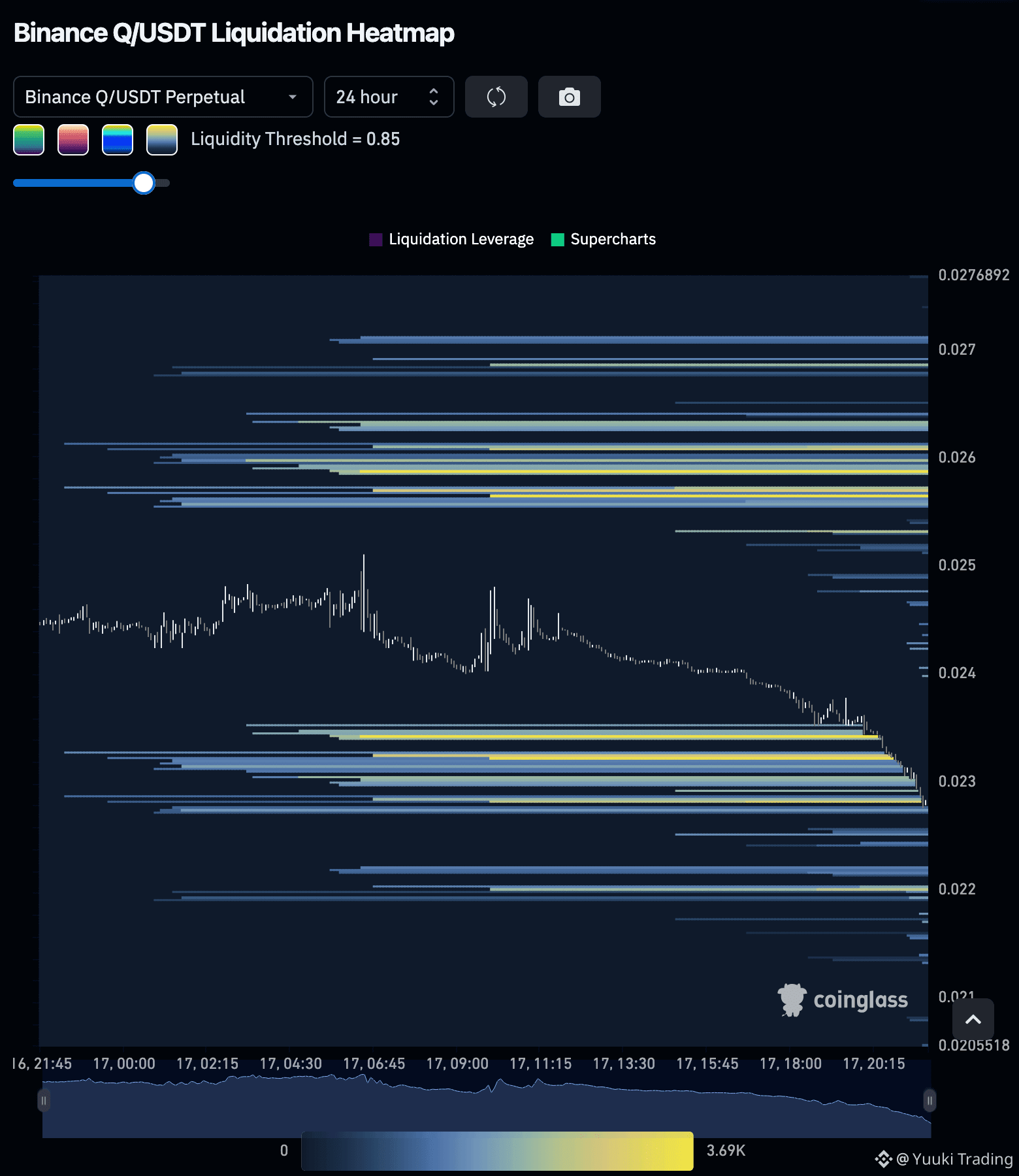Select the pink-purple color scheme swatch
Screen dimensions: 1019x1176
pos(73,140)
